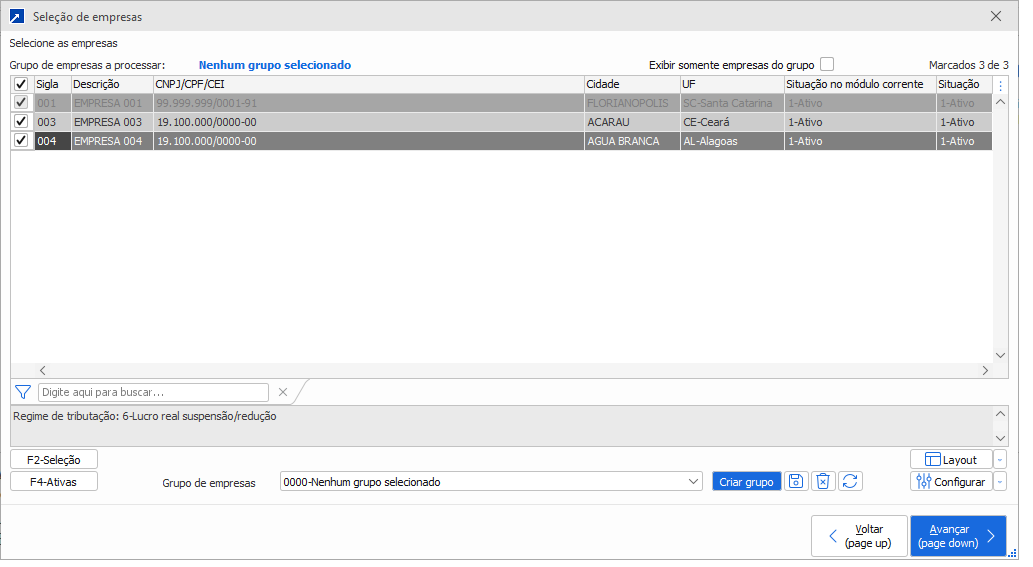Image resolution: width=1033 pixels, height=567 pixels.
Task: Click the delete group trash icon
Action: pyautogui.click(x=822, y=482)
